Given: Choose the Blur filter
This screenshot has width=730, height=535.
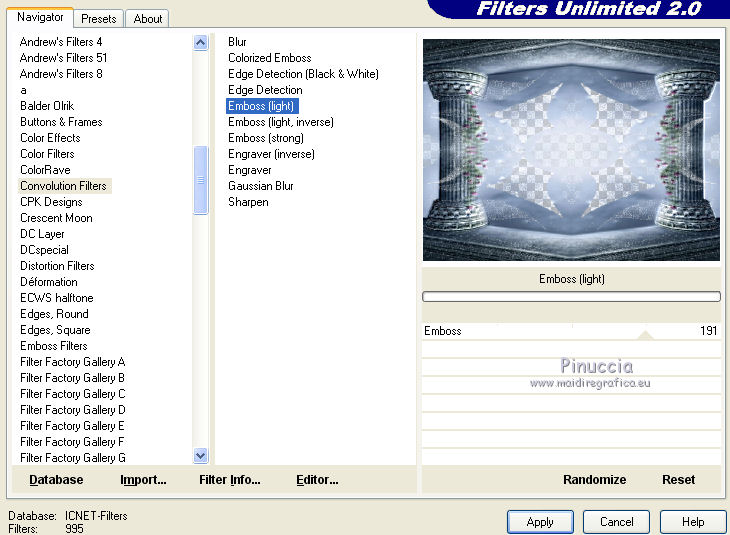Looking at the screenshot, I should coord(237,42).
